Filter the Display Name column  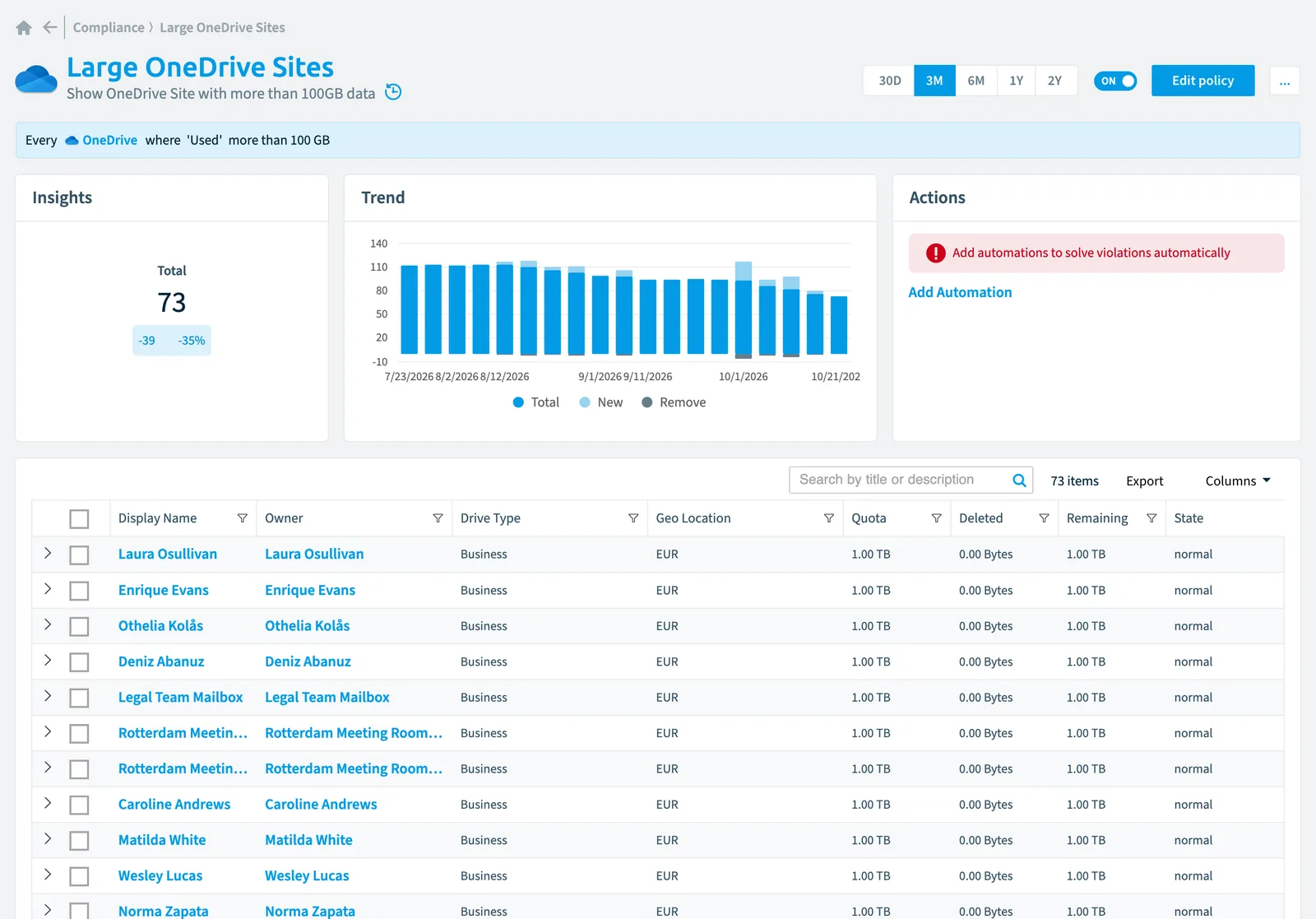click(x=243, y=518)
